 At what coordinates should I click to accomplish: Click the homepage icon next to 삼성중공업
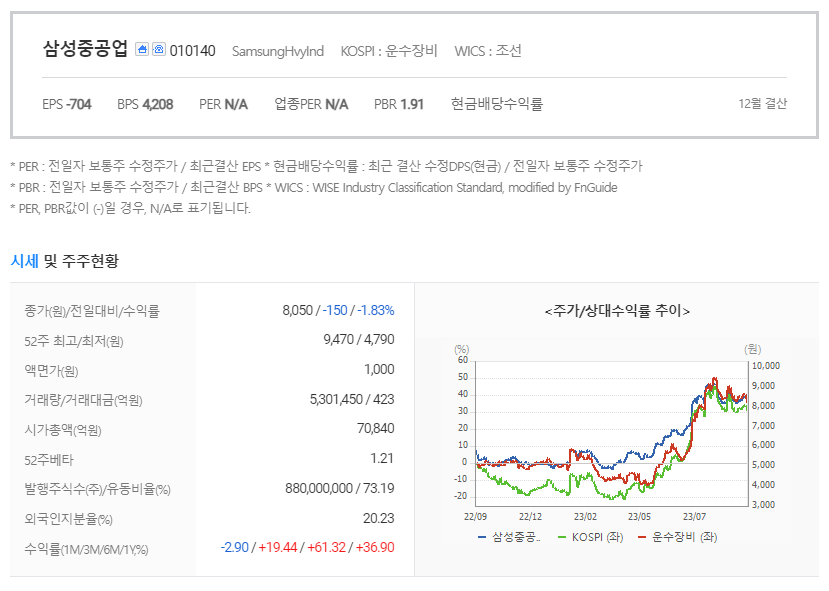click(142, 49)
